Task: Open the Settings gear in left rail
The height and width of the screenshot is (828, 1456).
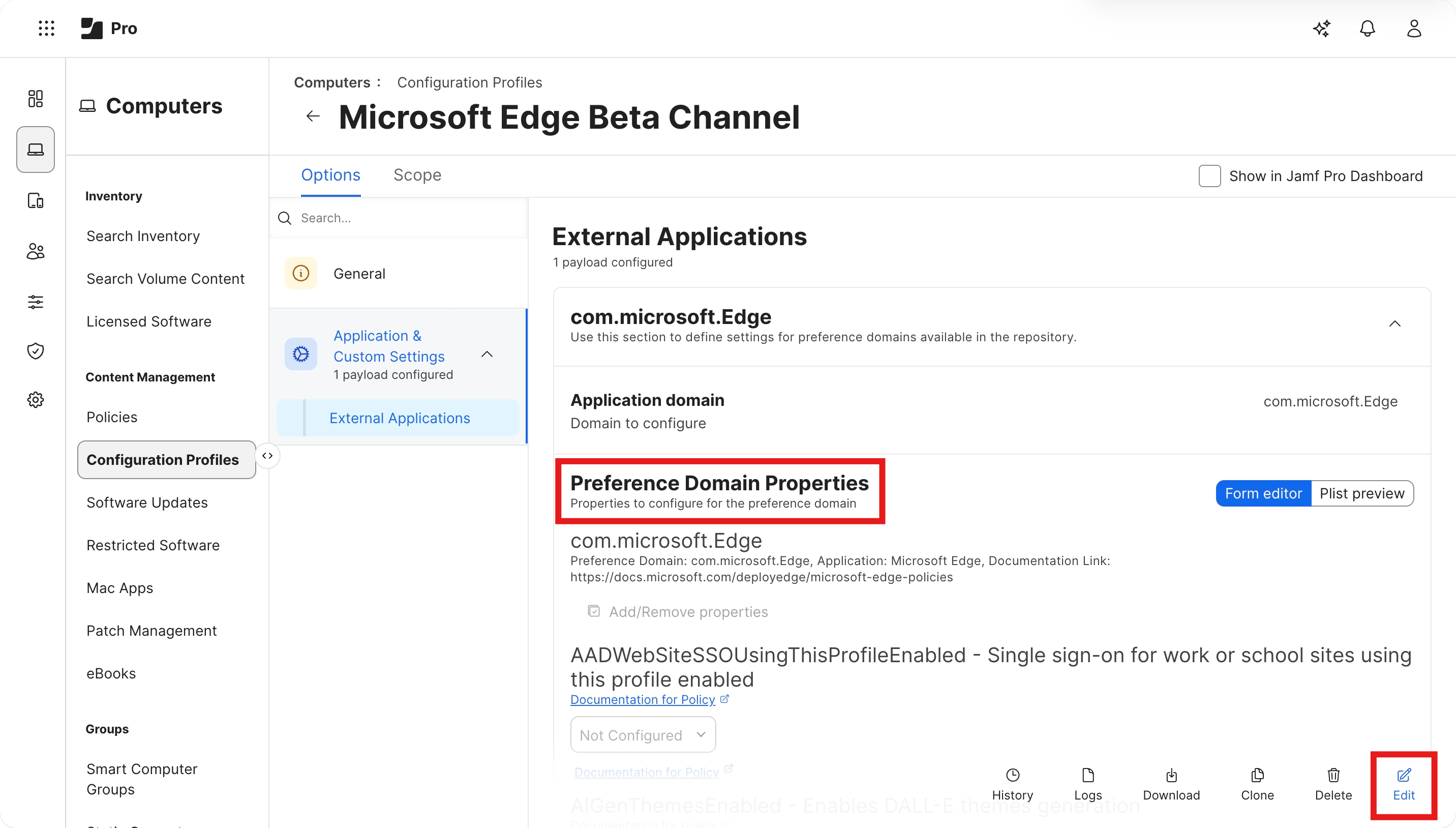Action: (x=35, y=400)
